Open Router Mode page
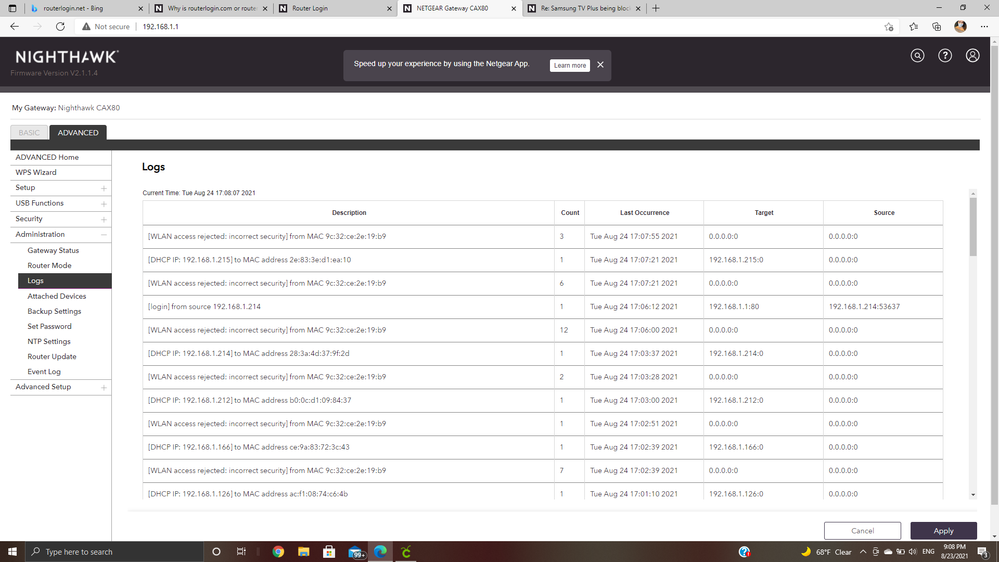 click(x=49, y=266)
